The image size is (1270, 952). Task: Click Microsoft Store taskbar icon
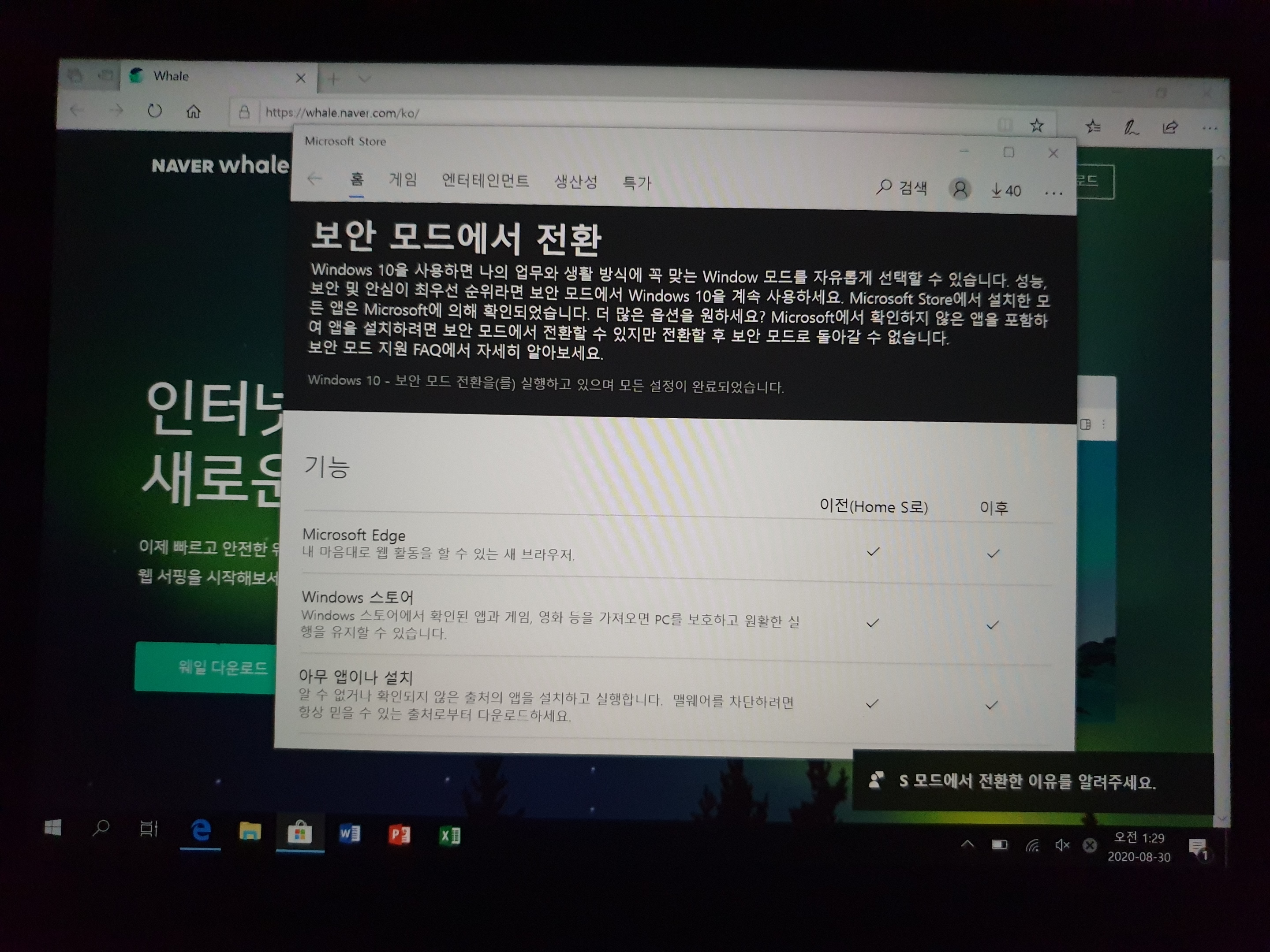pyautogui.click(x=300, y=833)
